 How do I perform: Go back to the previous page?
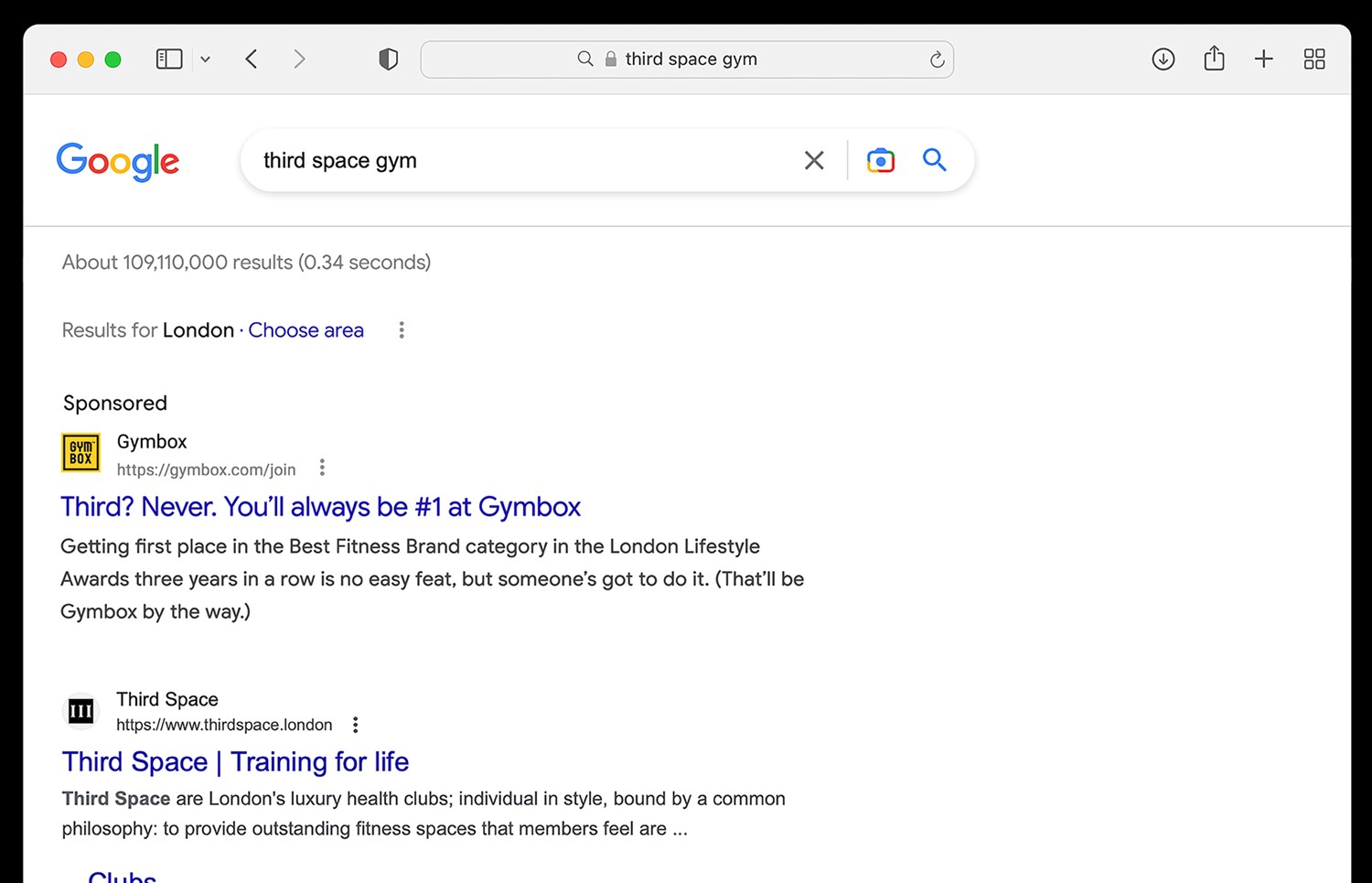pos(252,59)
